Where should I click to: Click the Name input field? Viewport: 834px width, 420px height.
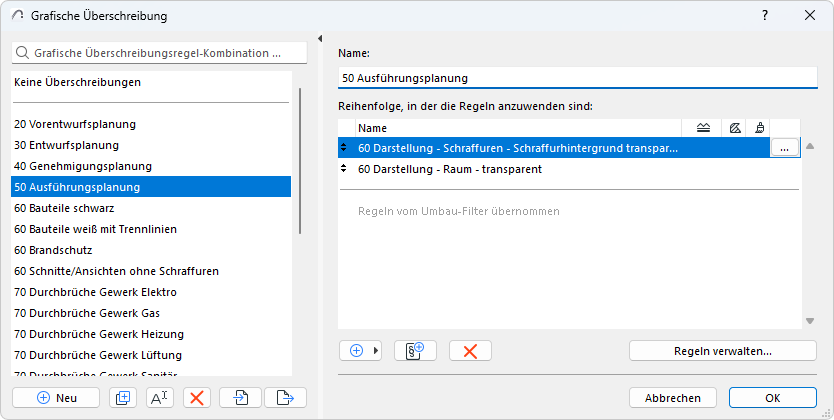click(x=577, y=77)
